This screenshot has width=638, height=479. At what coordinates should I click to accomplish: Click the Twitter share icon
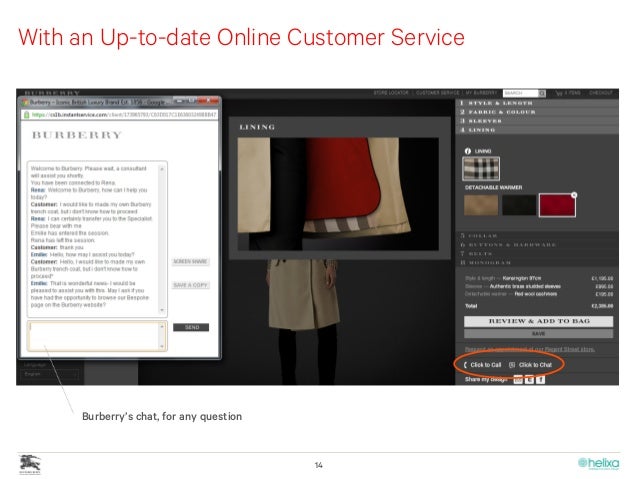coord(529,380)
